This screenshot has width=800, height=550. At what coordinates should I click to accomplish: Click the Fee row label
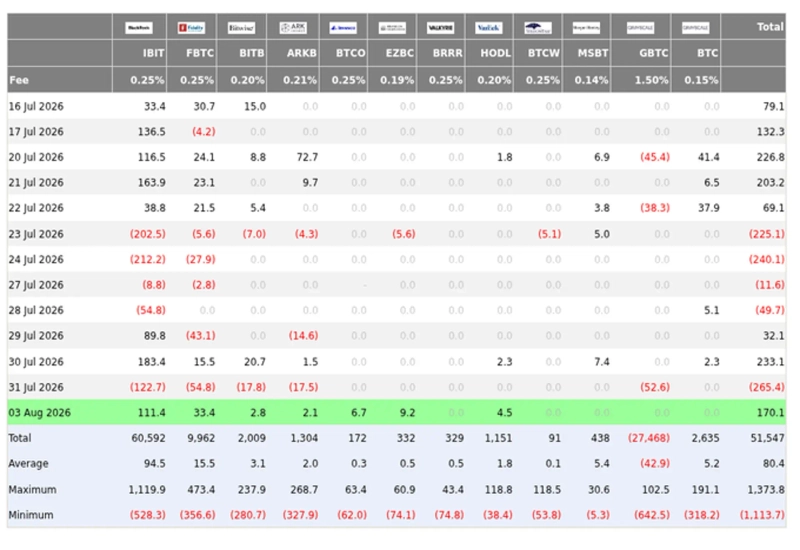19,80
